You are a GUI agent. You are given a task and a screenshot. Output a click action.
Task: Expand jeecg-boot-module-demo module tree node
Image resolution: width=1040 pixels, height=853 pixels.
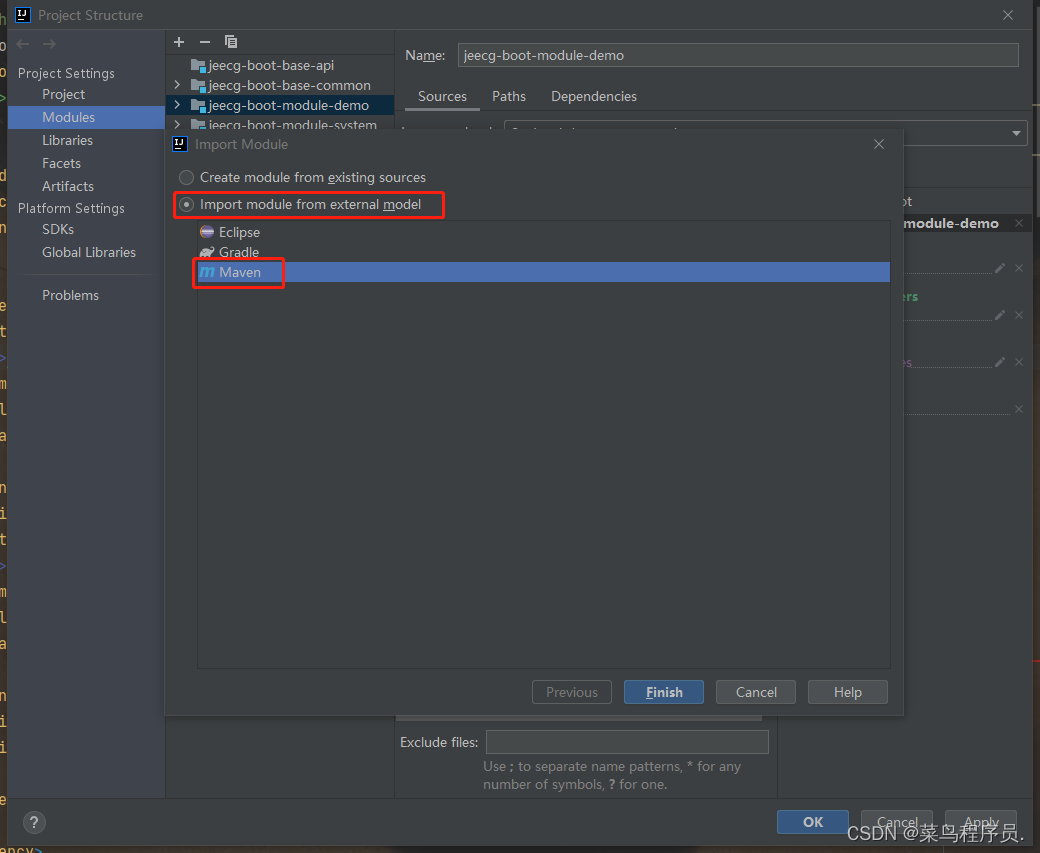[x=177, y=105]
